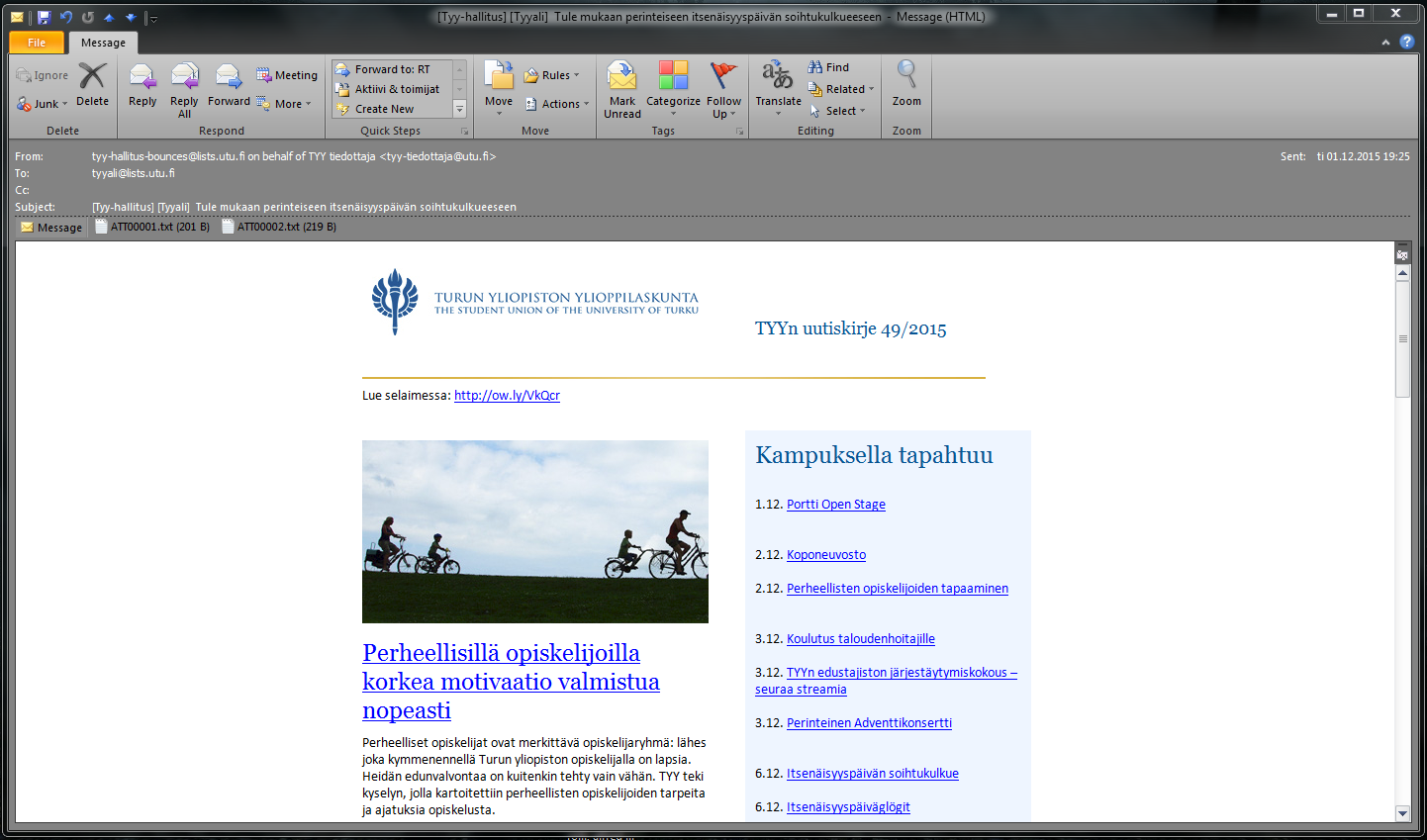Open the Actions dropdown
This screenshot has width=1427, height=840.
click(557, 104)
